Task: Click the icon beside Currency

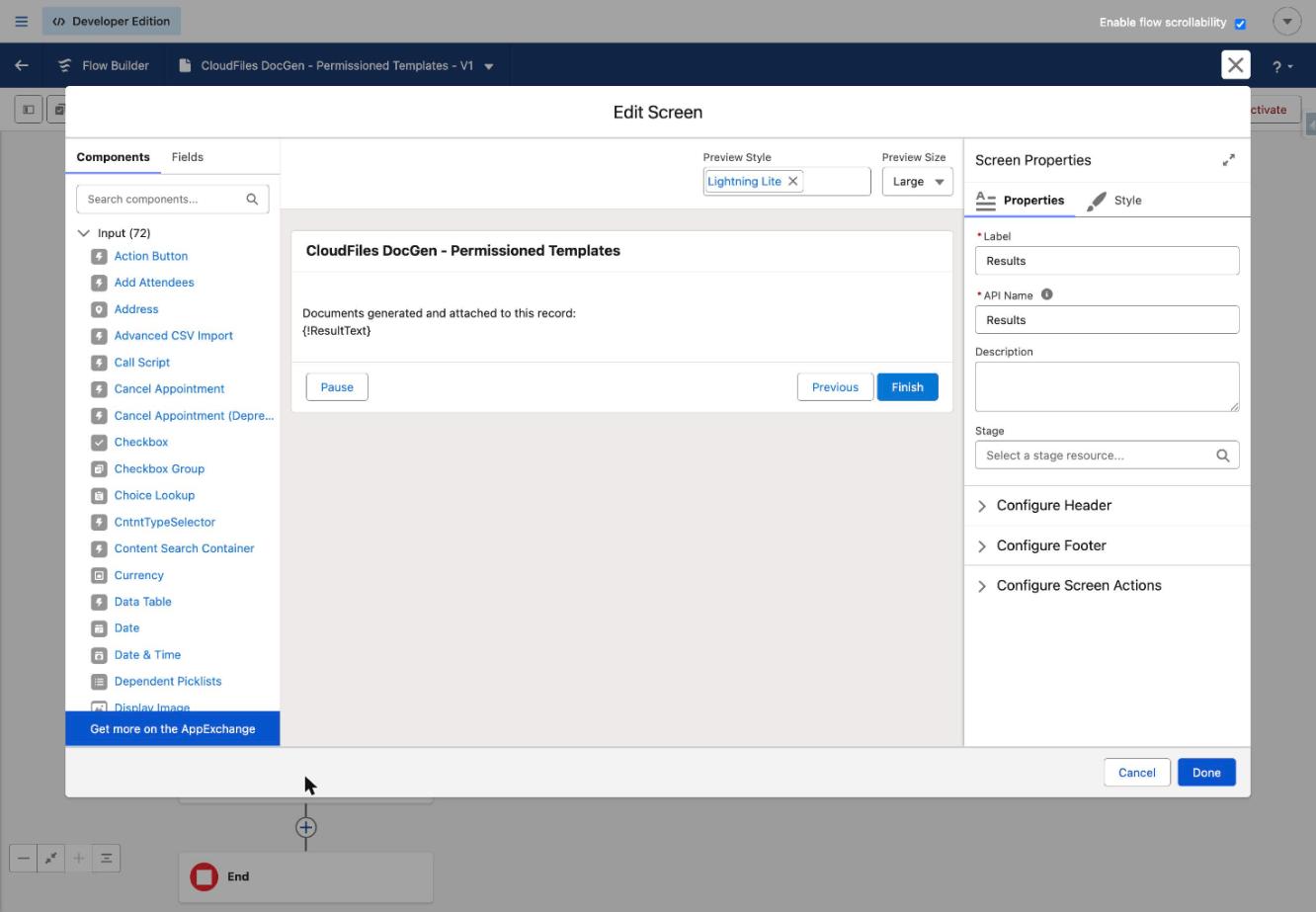Action: point(99,575)
